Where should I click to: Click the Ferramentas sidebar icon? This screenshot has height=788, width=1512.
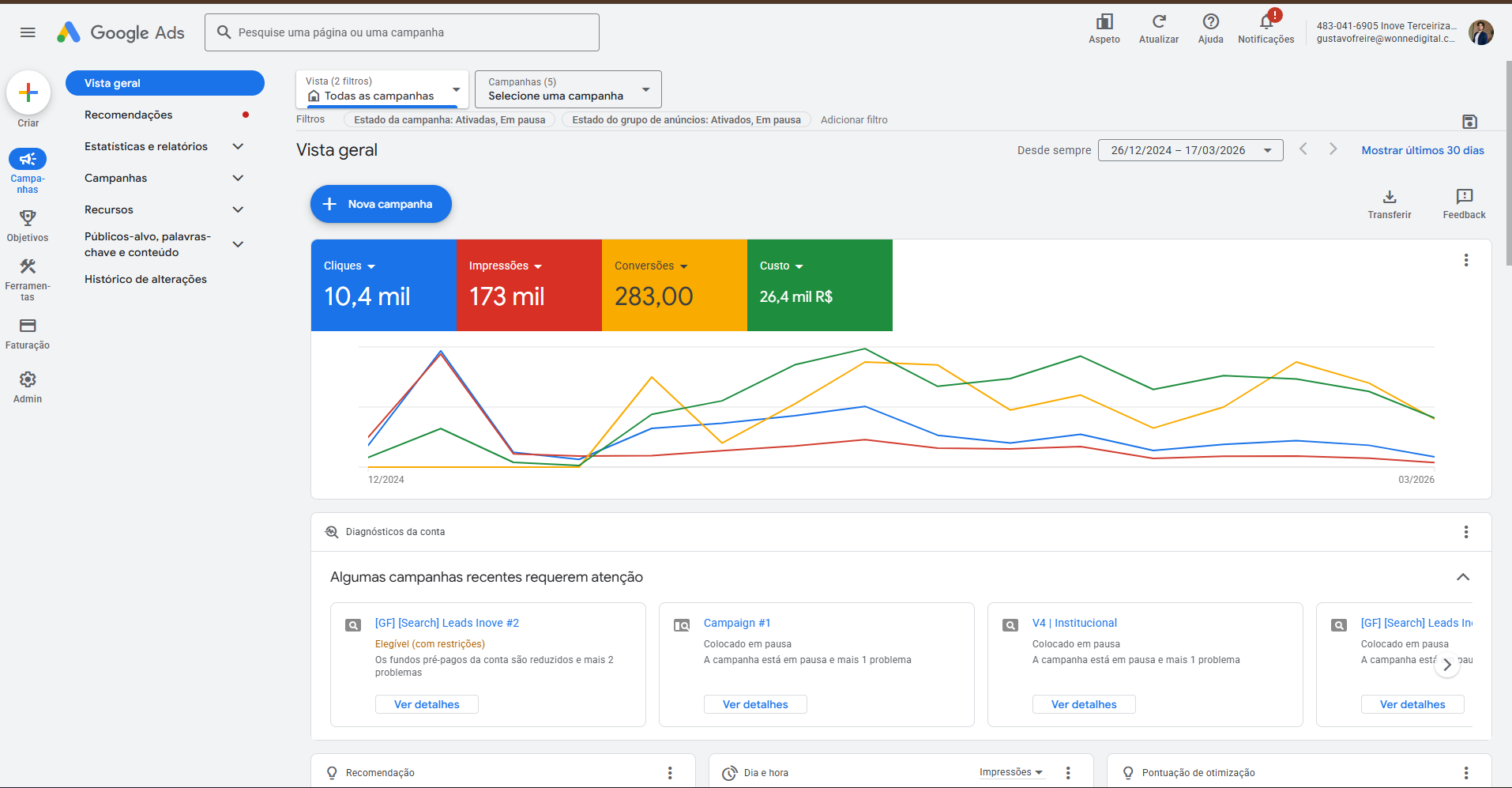(27, 266)
